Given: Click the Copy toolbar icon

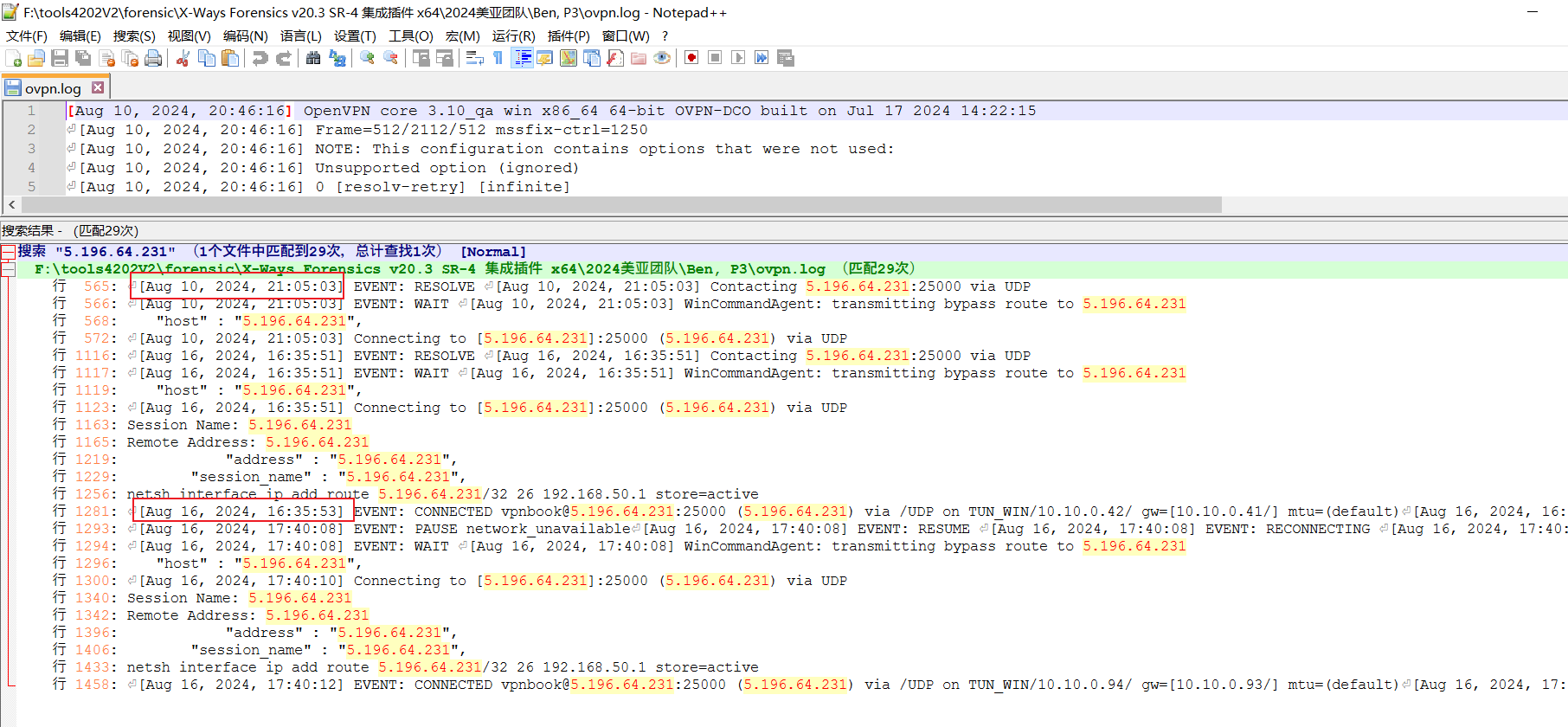Looking at the screenshot, I should [207, 58].
